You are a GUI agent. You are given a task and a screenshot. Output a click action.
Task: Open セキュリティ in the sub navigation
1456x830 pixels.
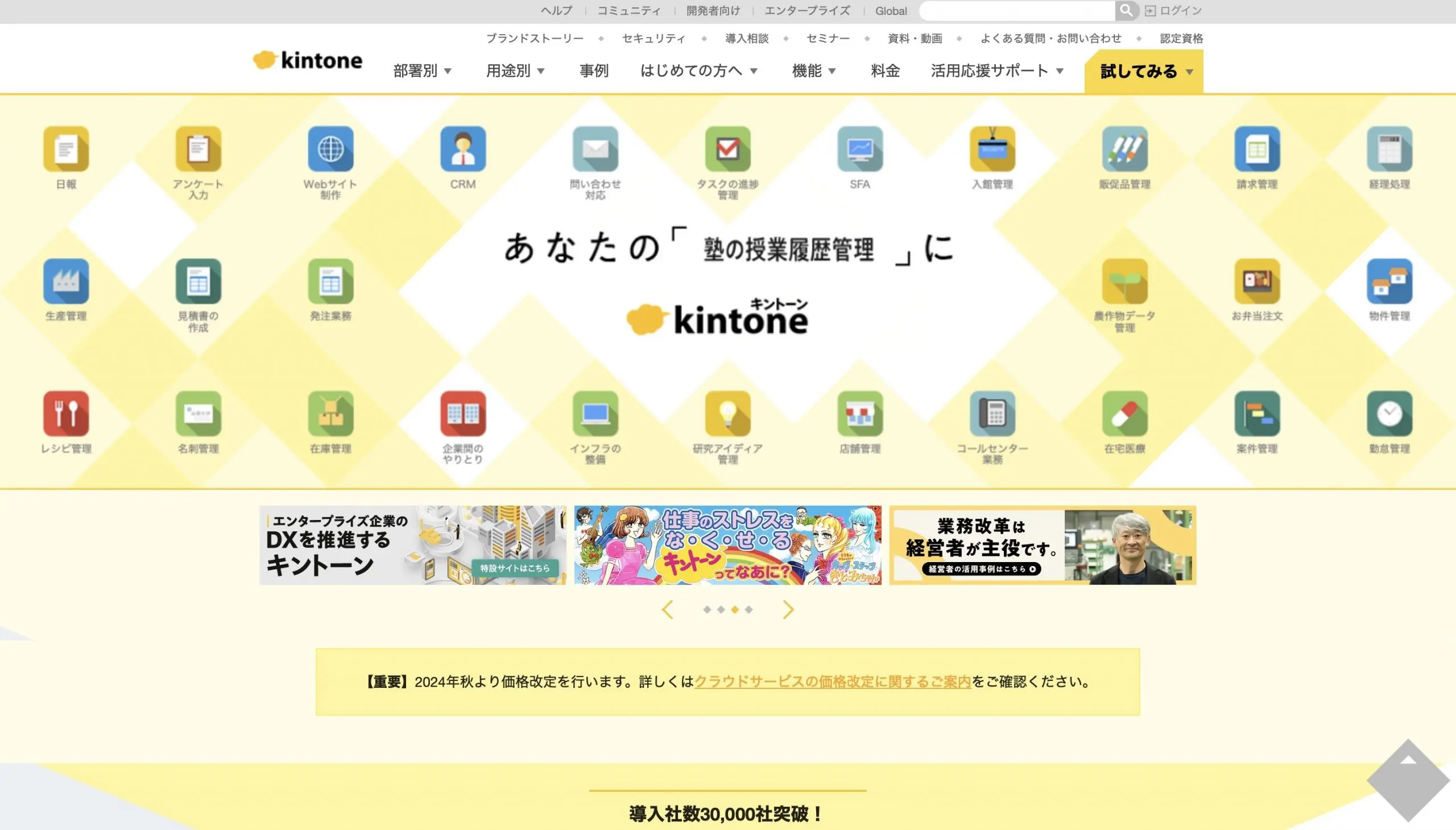pos(653,38)
